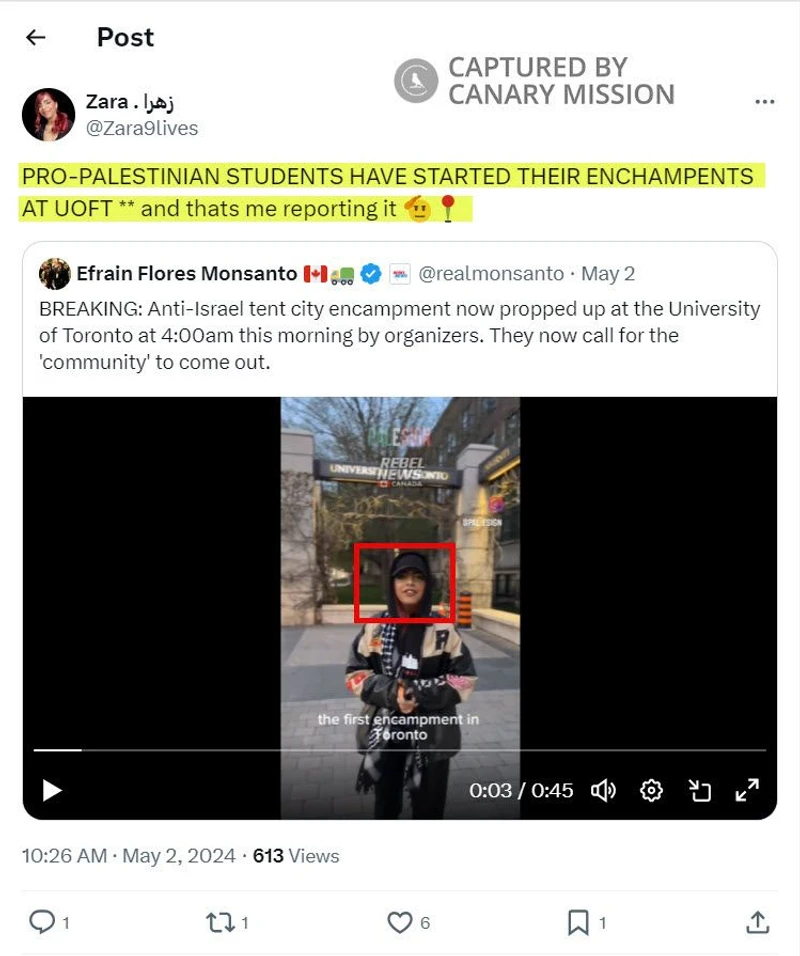Share the post via upload icon

[757, 922]
